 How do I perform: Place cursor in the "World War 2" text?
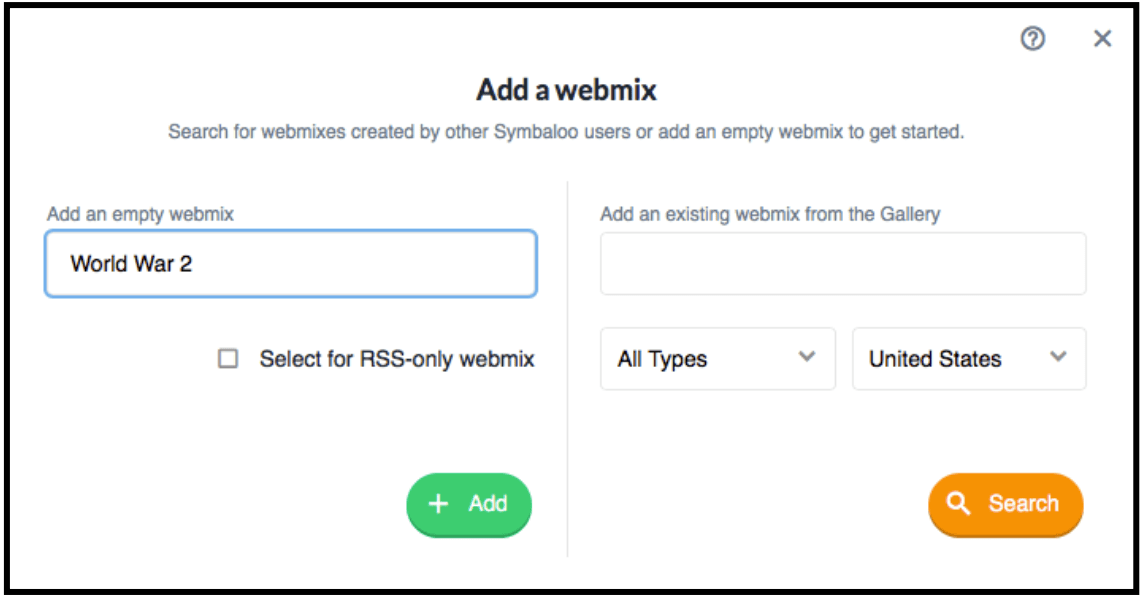coord(130,264)
